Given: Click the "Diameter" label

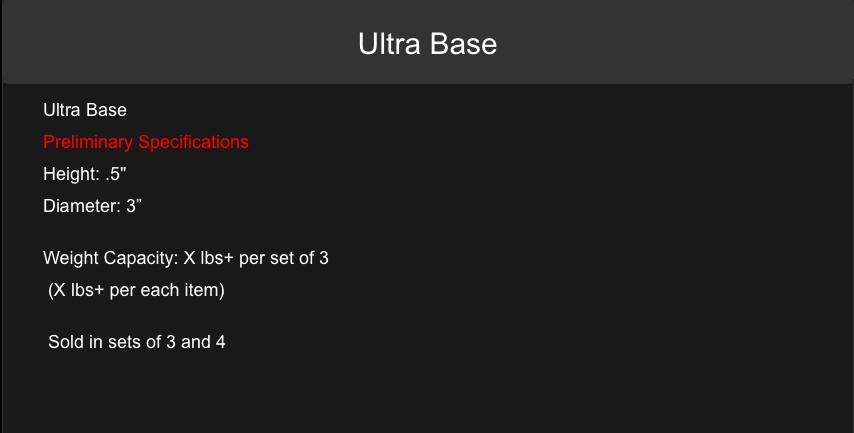Looking at the screenshot, I should (78, 206).
